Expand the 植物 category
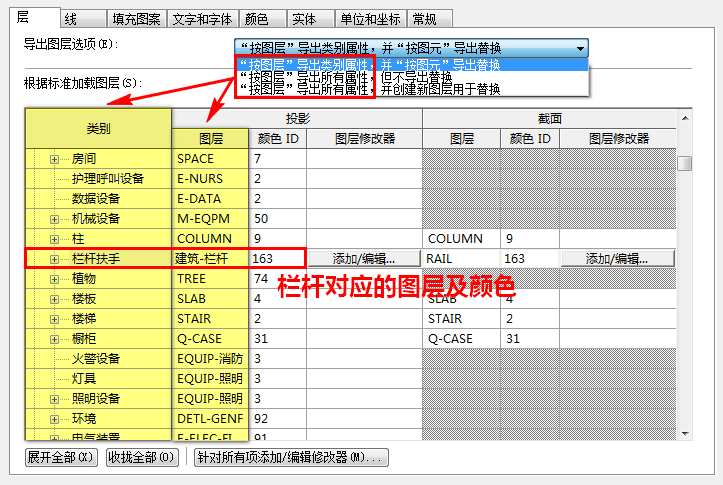Viewport: 723px width, 485px height. pos(54,279)
